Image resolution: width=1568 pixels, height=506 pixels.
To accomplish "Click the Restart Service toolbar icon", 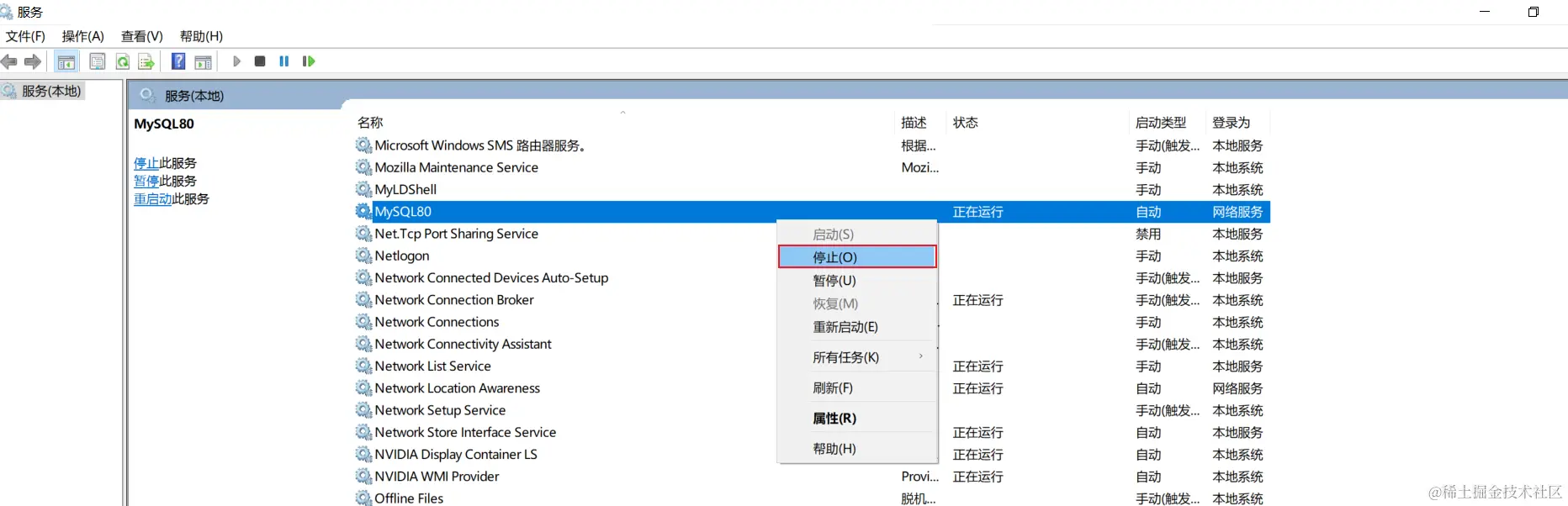I will (x=309, y=61).
